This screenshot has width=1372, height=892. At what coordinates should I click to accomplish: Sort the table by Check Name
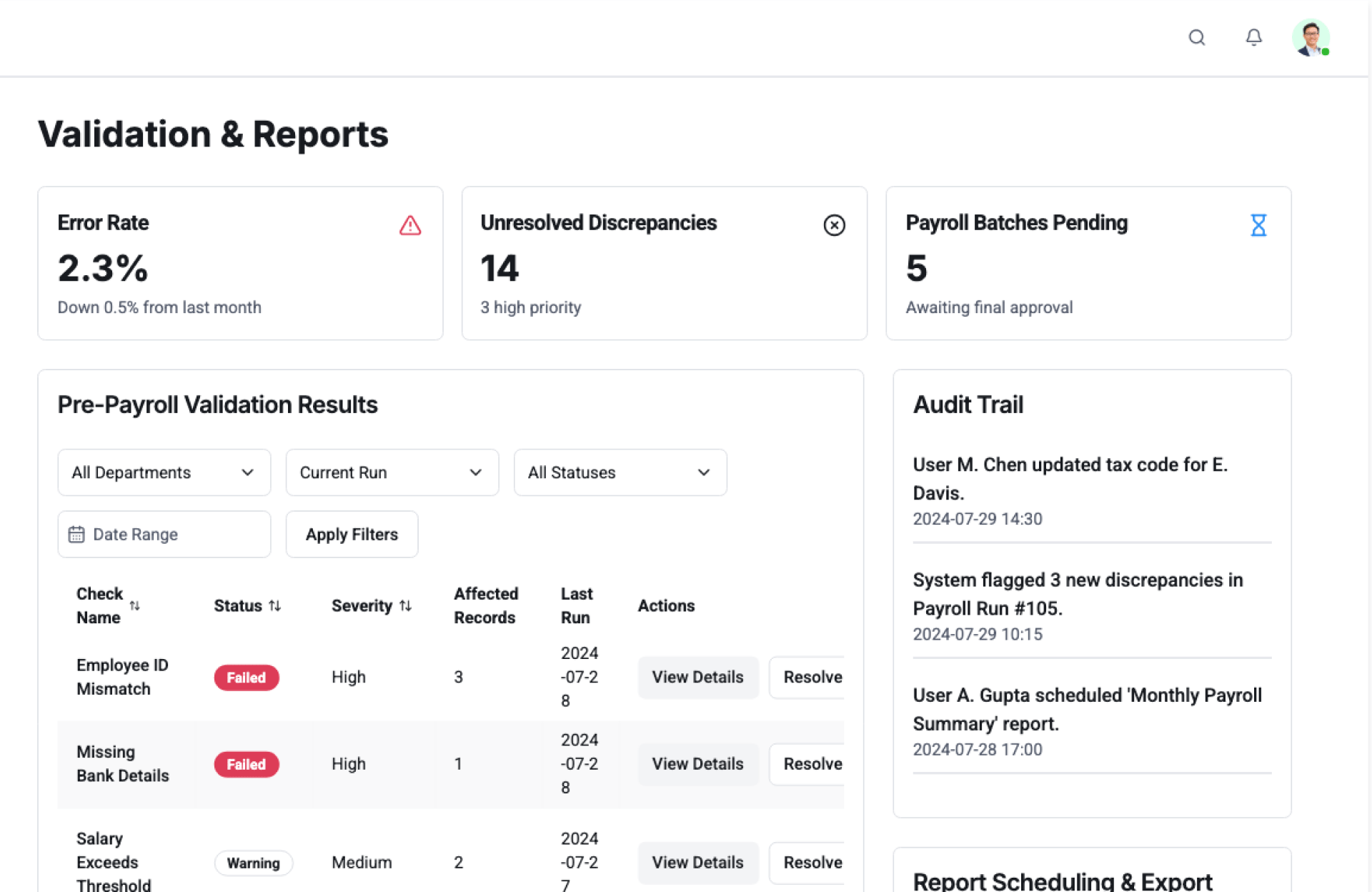(x=135, y=605)
